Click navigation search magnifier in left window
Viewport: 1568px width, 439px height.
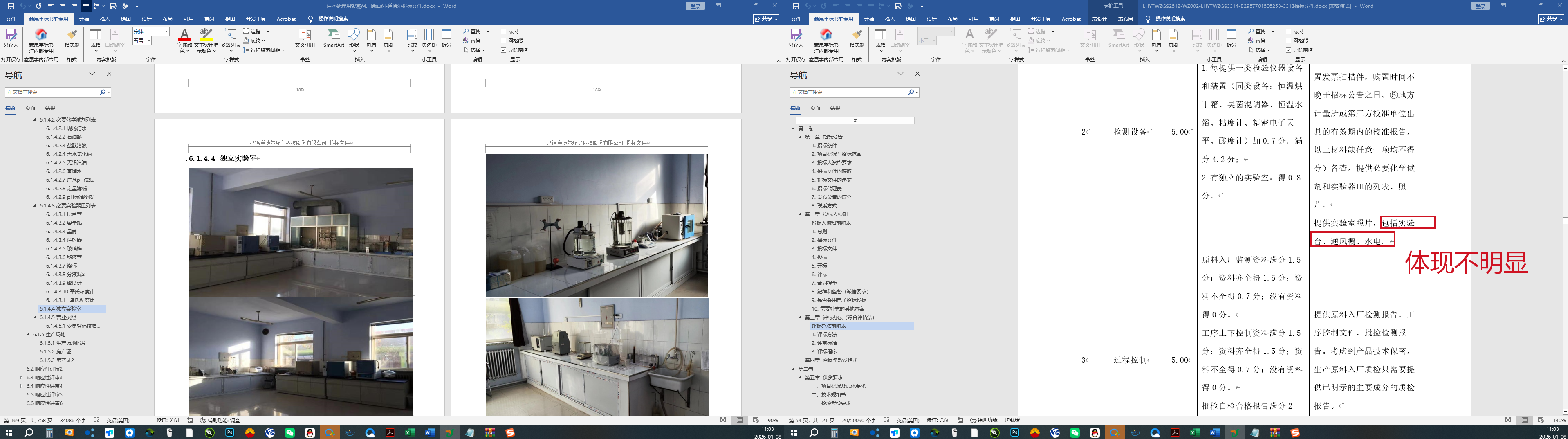(x=102, y=92)
